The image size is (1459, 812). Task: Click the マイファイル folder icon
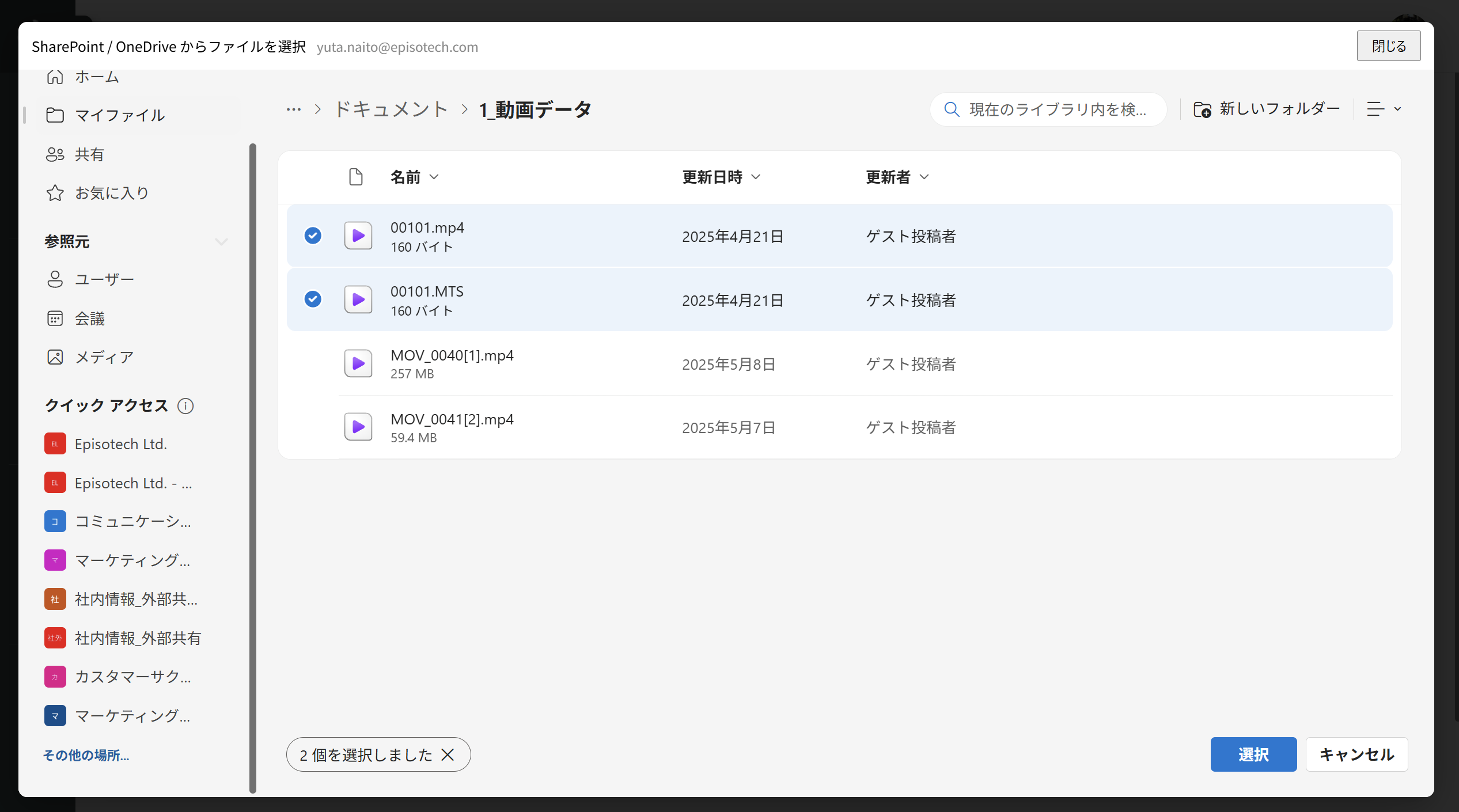pos(55,115)
